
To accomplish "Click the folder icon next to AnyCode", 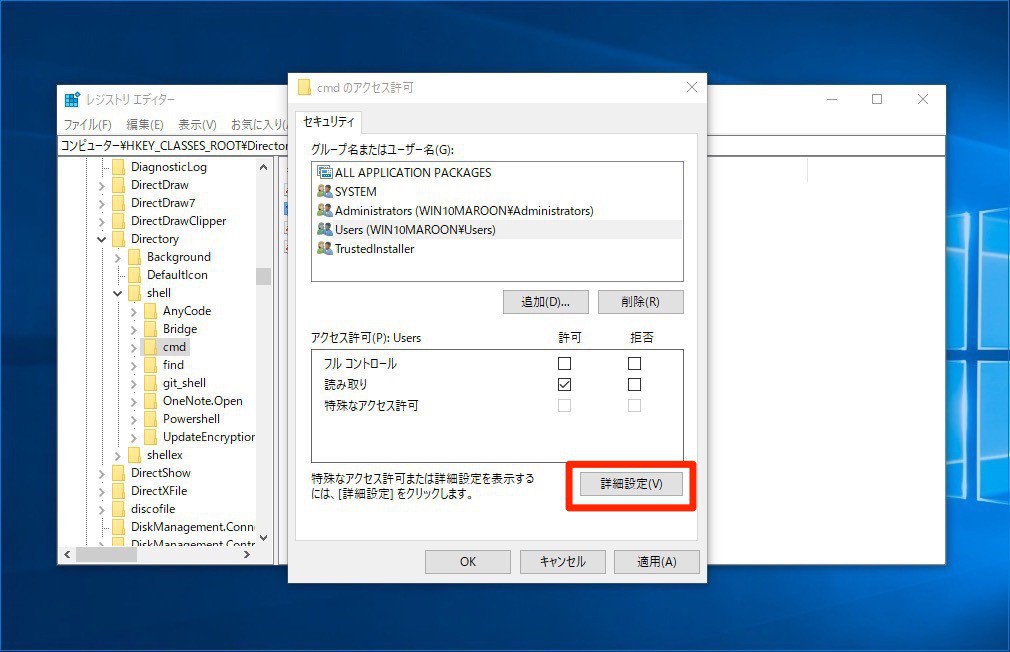I will pyautogui.click(x=151, y=311).
